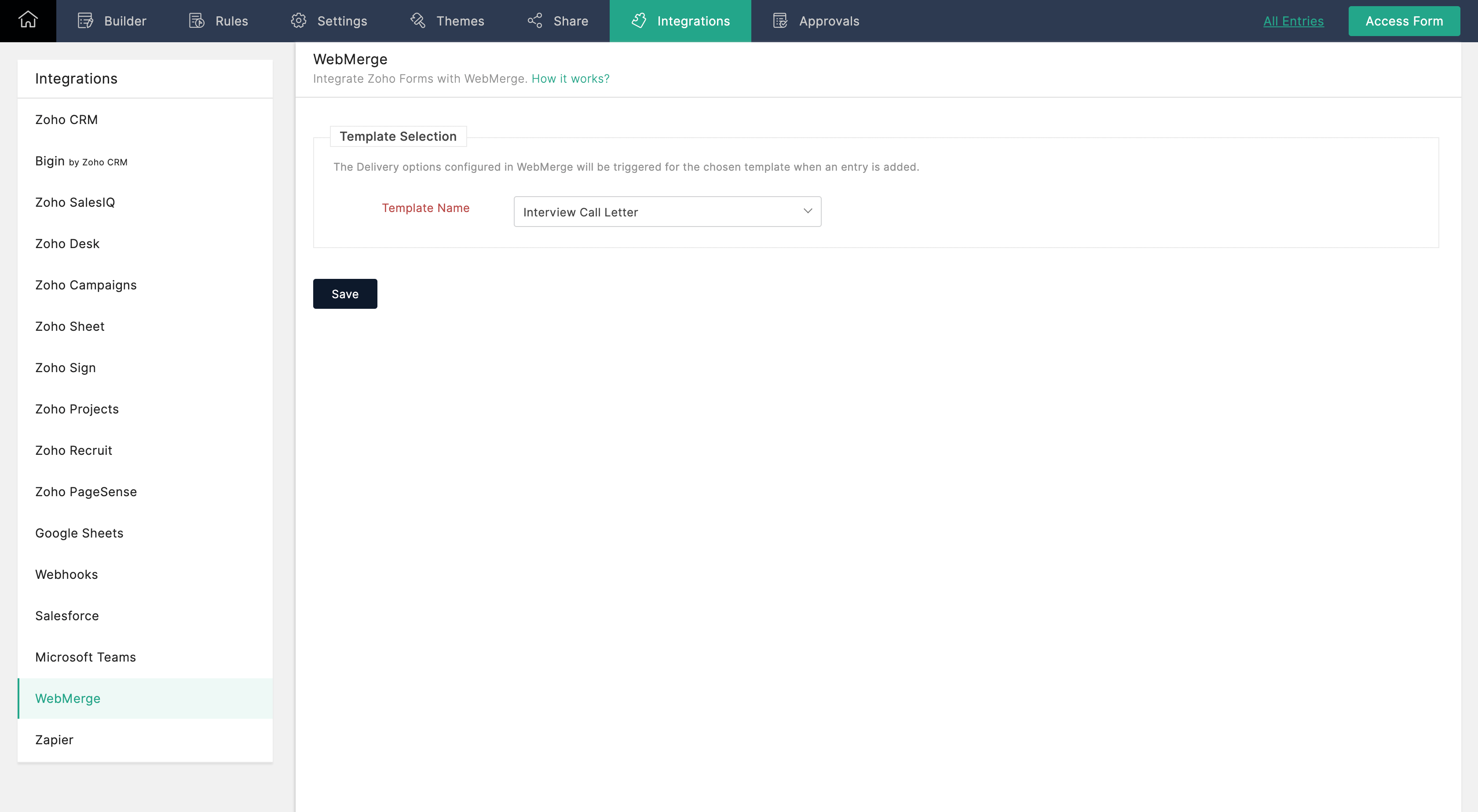Select Zoho Recruit integration

pos(145,450)
